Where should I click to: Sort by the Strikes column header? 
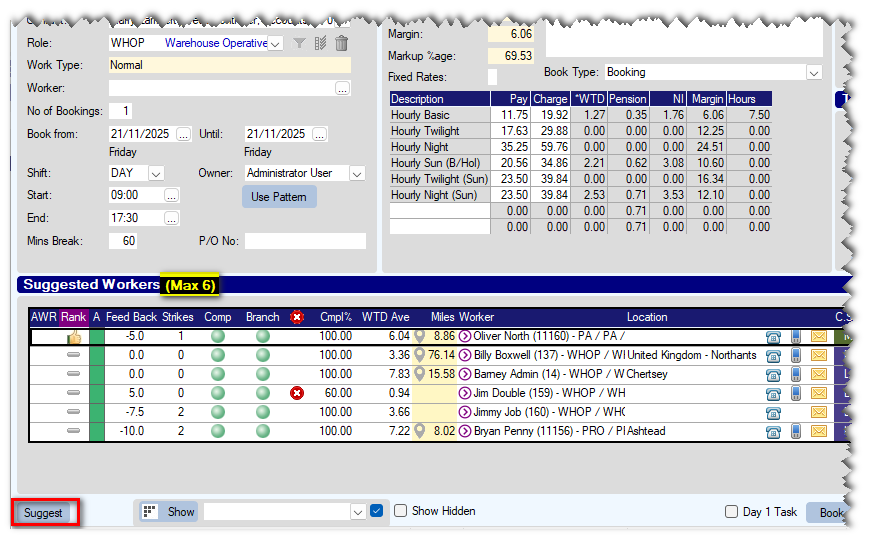point(178,317)
